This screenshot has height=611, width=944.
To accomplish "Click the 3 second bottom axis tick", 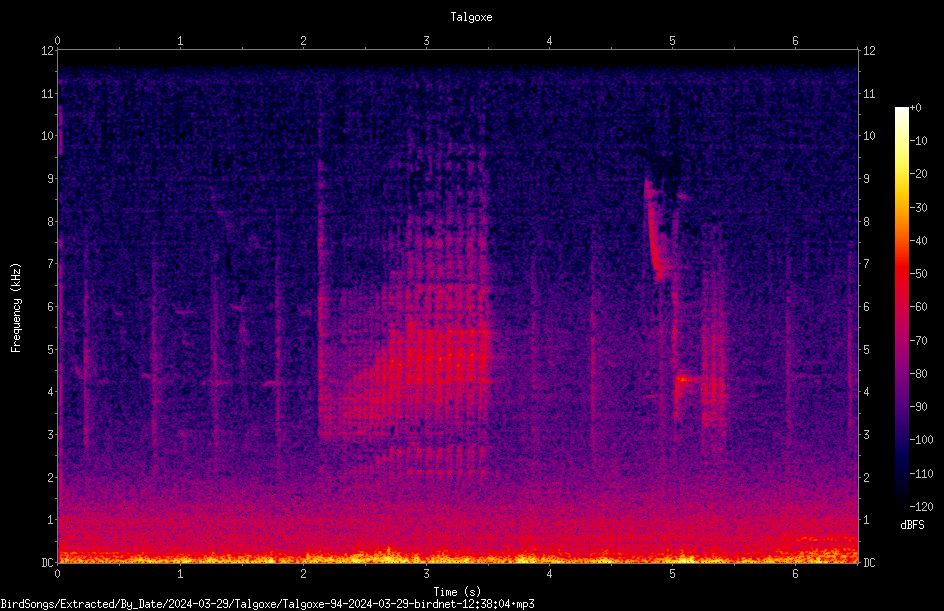I will coord(426,574).
